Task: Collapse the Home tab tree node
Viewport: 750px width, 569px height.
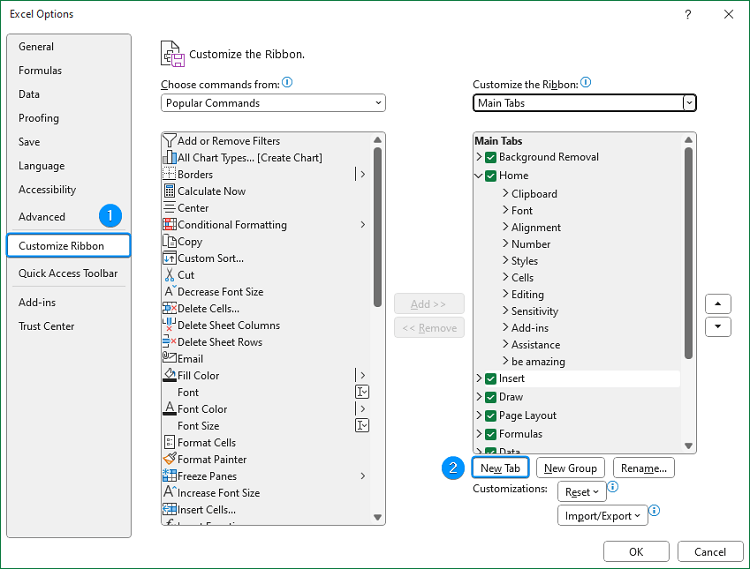Action: point(478,175)
